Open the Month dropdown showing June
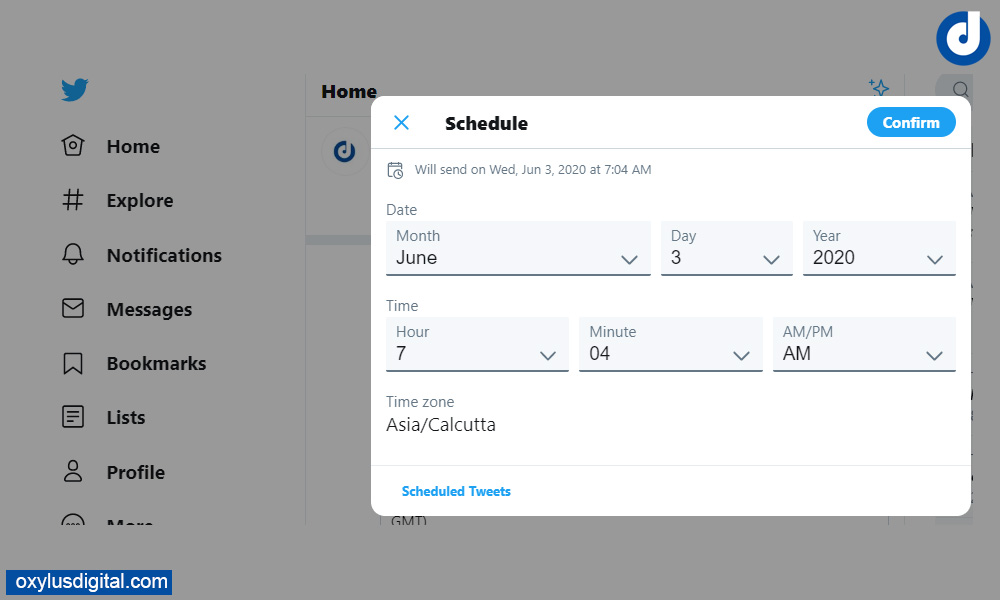 click(518, 248)
